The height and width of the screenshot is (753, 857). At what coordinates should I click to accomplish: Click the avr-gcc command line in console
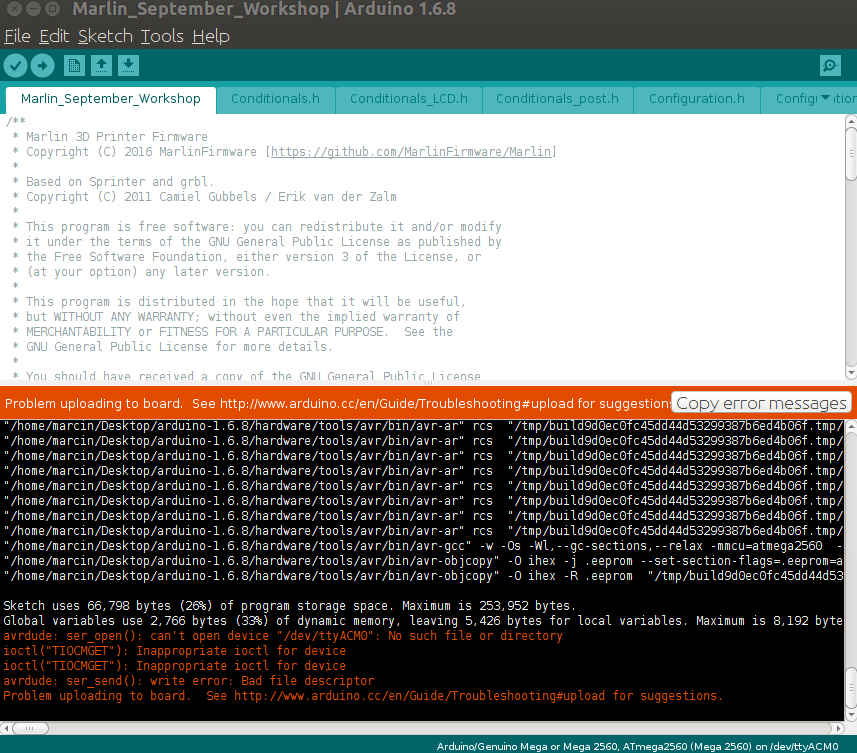click(x=422, y=545)
